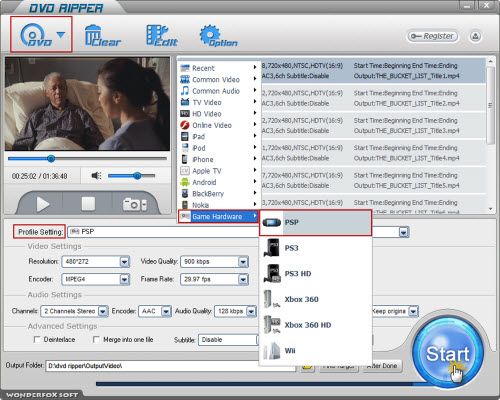The image size is (500, 400).
Task: Click the title list vertical scrollbar
Action: click(490, 105)
